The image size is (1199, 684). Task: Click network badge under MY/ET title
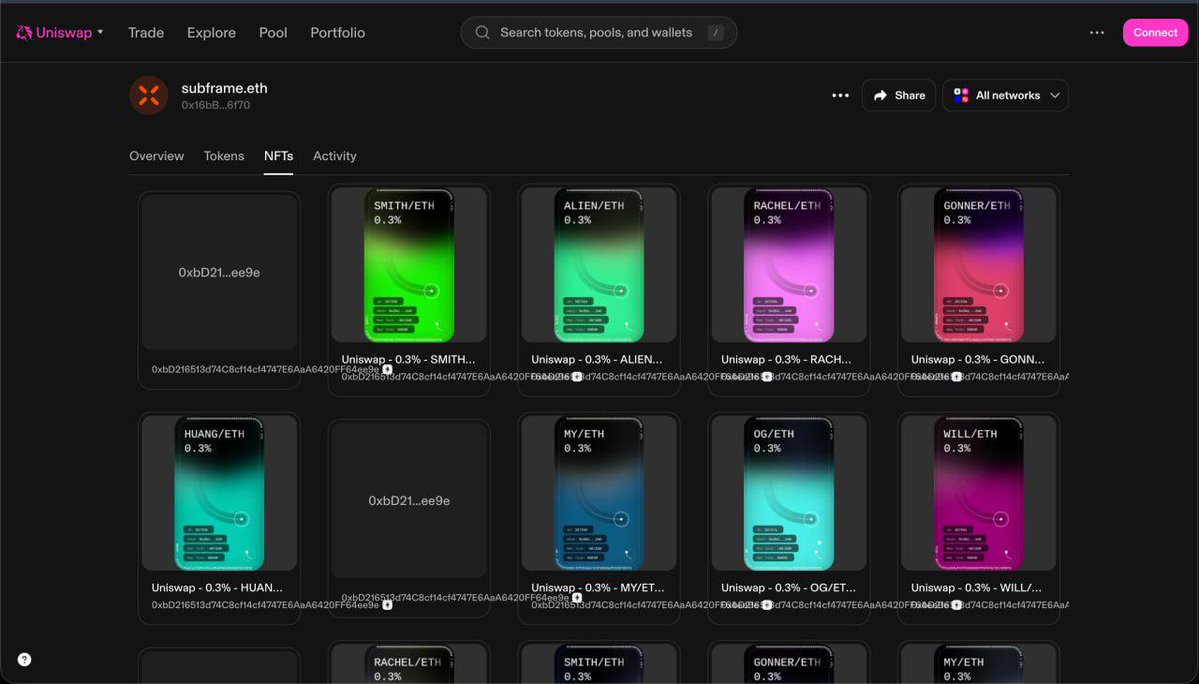[x=767, y=605]
